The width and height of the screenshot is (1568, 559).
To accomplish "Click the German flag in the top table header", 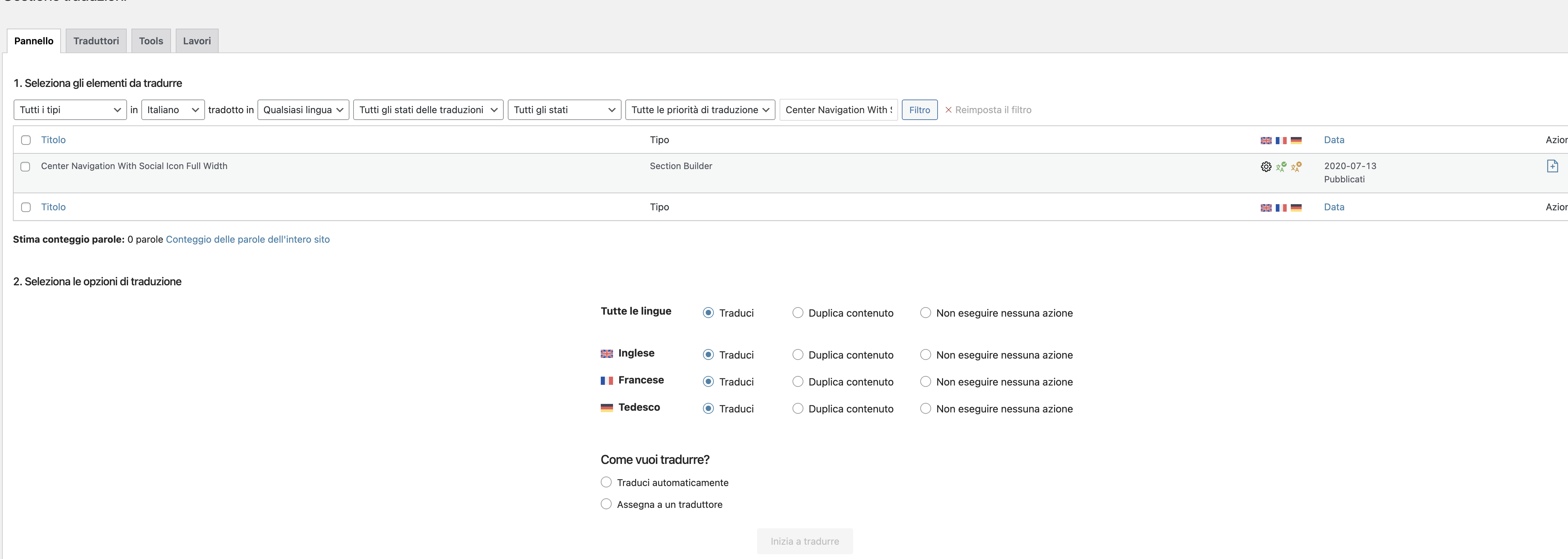I will [x=1296, y=140].
